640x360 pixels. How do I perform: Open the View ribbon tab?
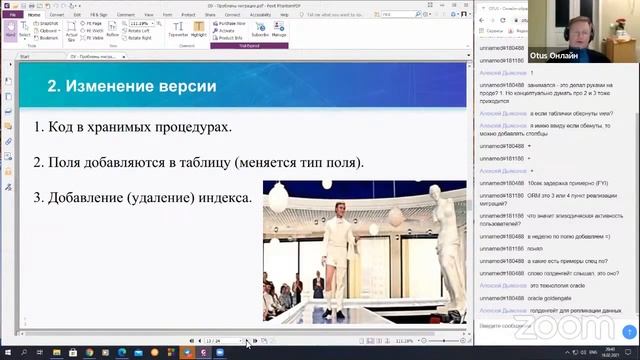click(x=149, y=15)
